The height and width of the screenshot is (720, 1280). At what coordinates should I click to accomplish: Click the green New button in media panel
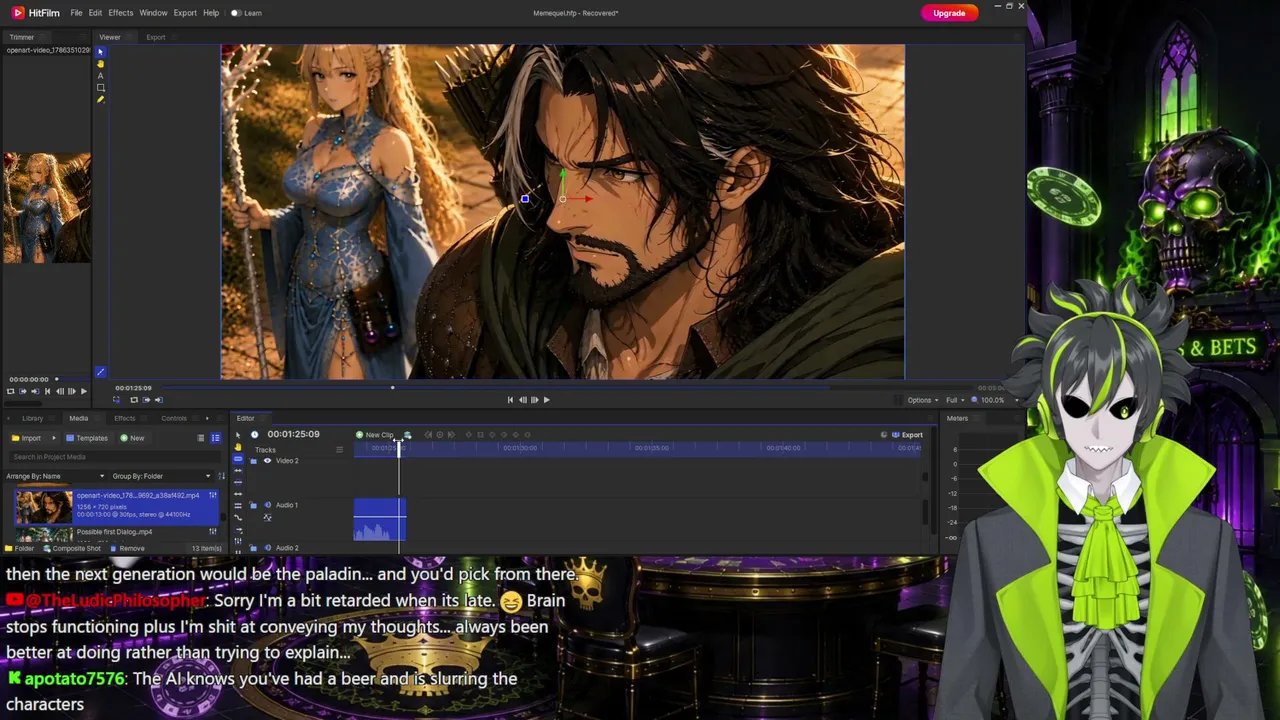click(x=132, y=438)
